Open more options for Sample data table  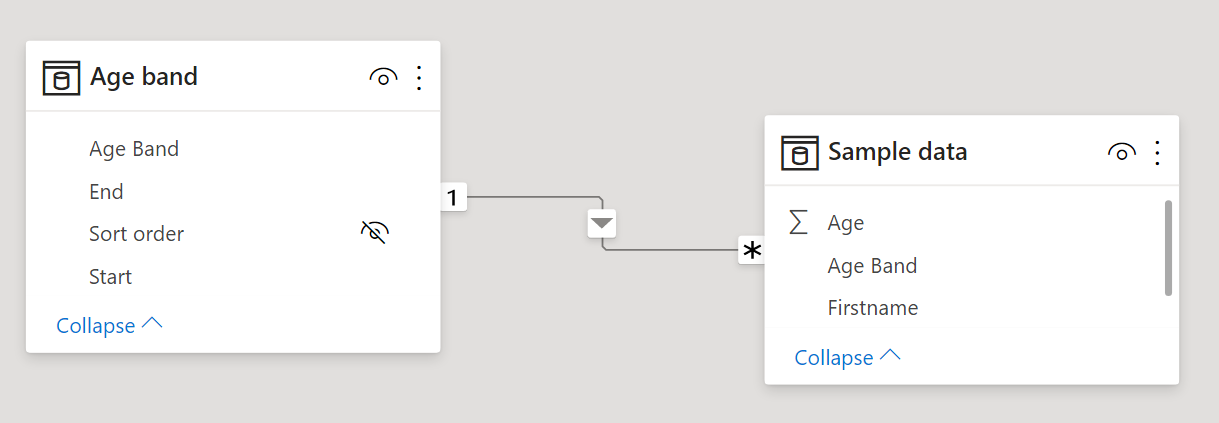pyautogui.click(x=1157, y=153)
